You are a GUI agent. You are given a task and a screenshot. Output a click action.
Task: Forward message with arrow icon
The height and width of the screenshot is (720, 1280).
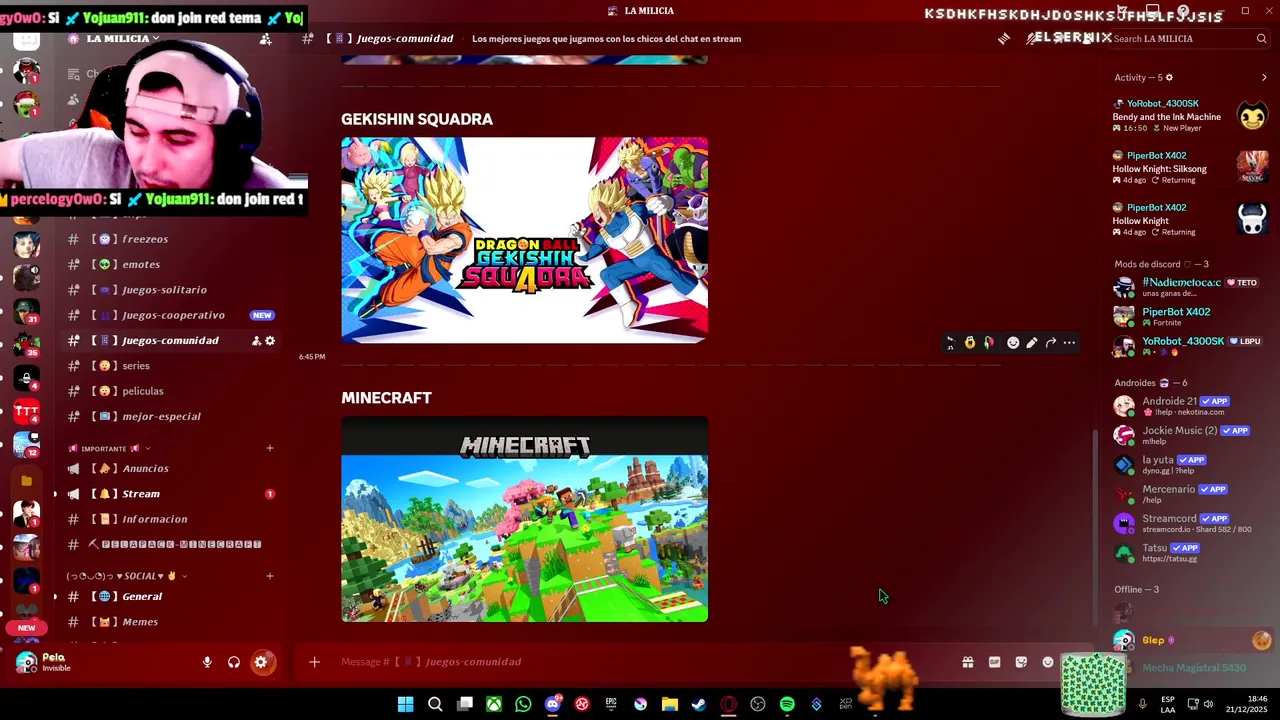[x=1051, y=343]
